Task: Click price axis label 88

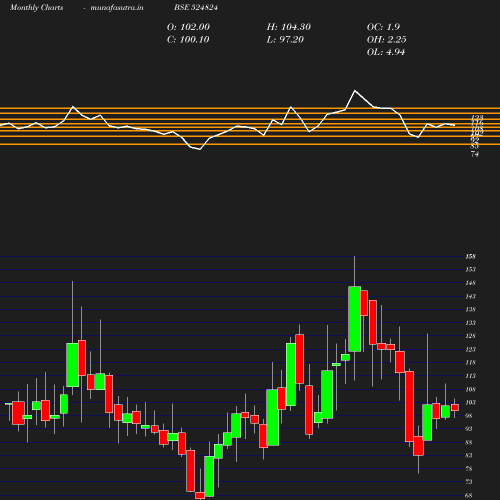Action: (x=469, y=442)
